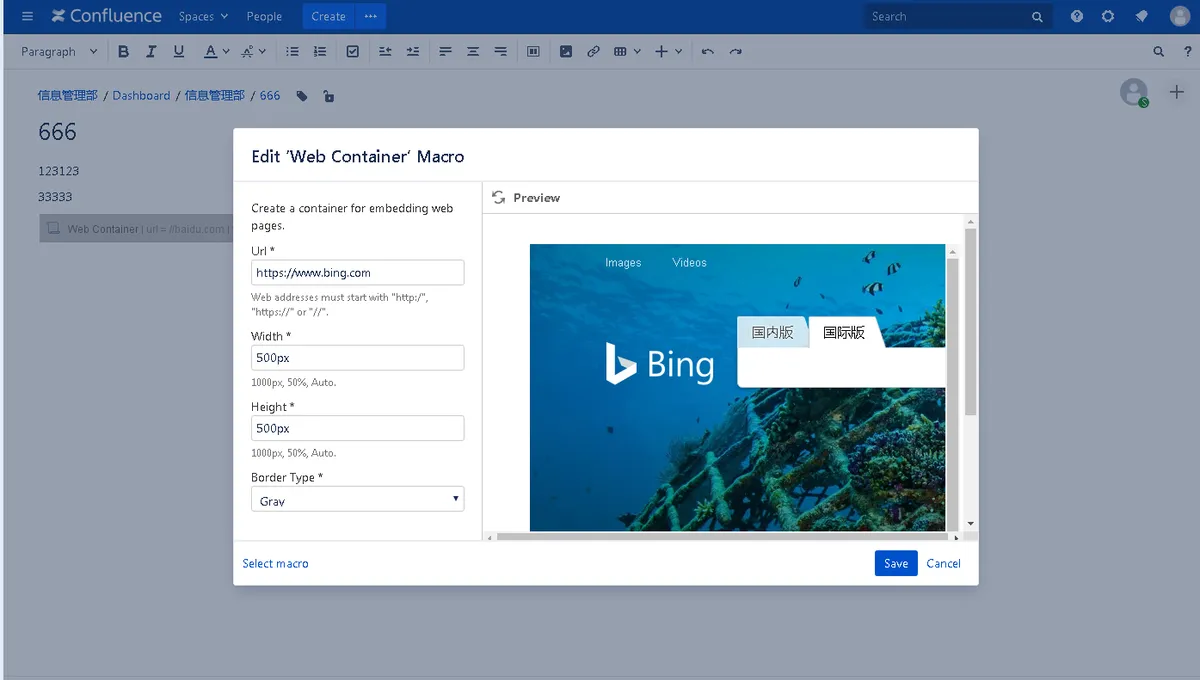Select the Web Container macro placeholder
This screenshot has width=1200, height=680.
[x=136, y=228]
